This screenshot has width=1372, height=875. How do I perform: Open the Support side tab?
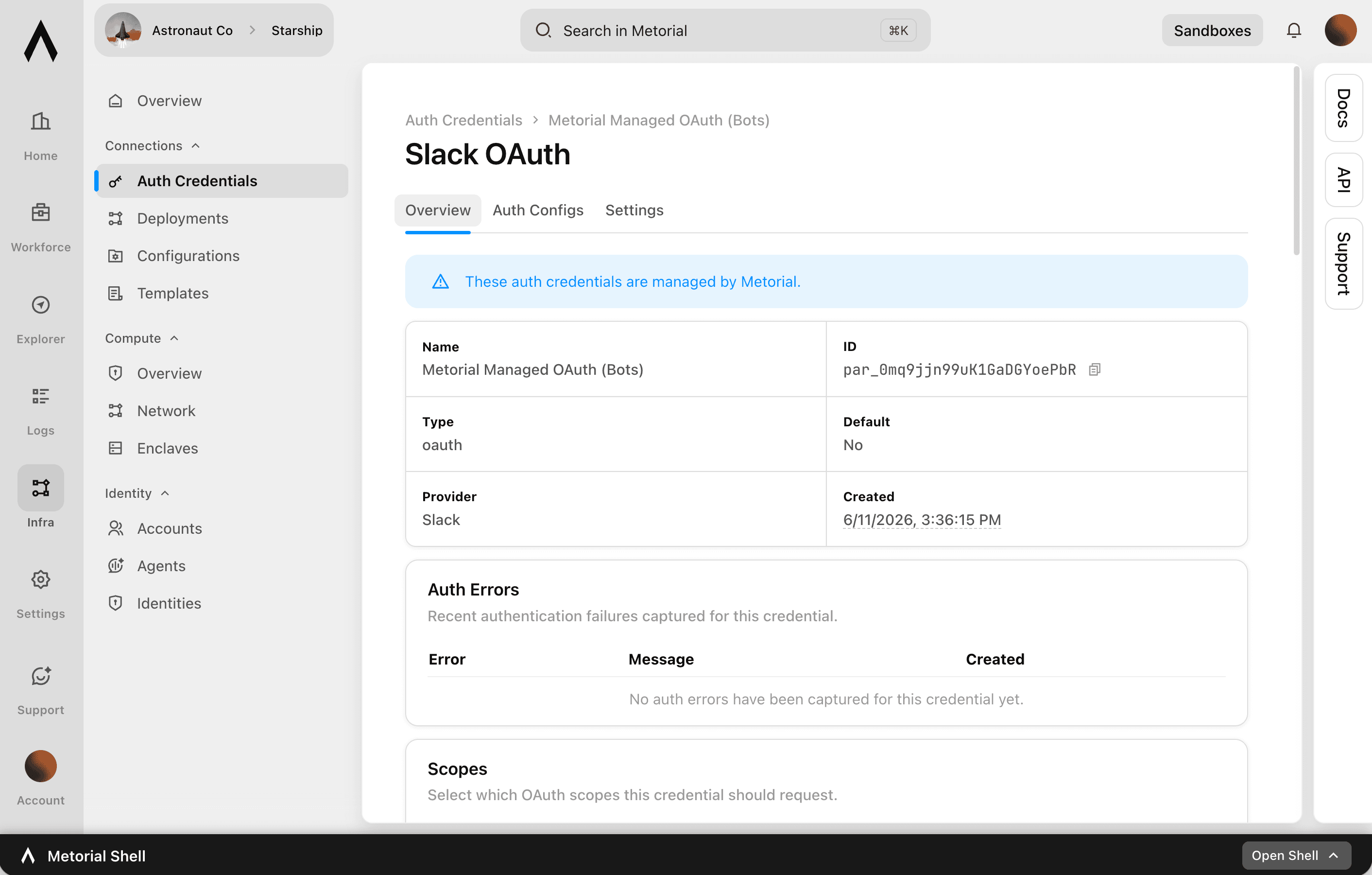[x=1343, y=263]
